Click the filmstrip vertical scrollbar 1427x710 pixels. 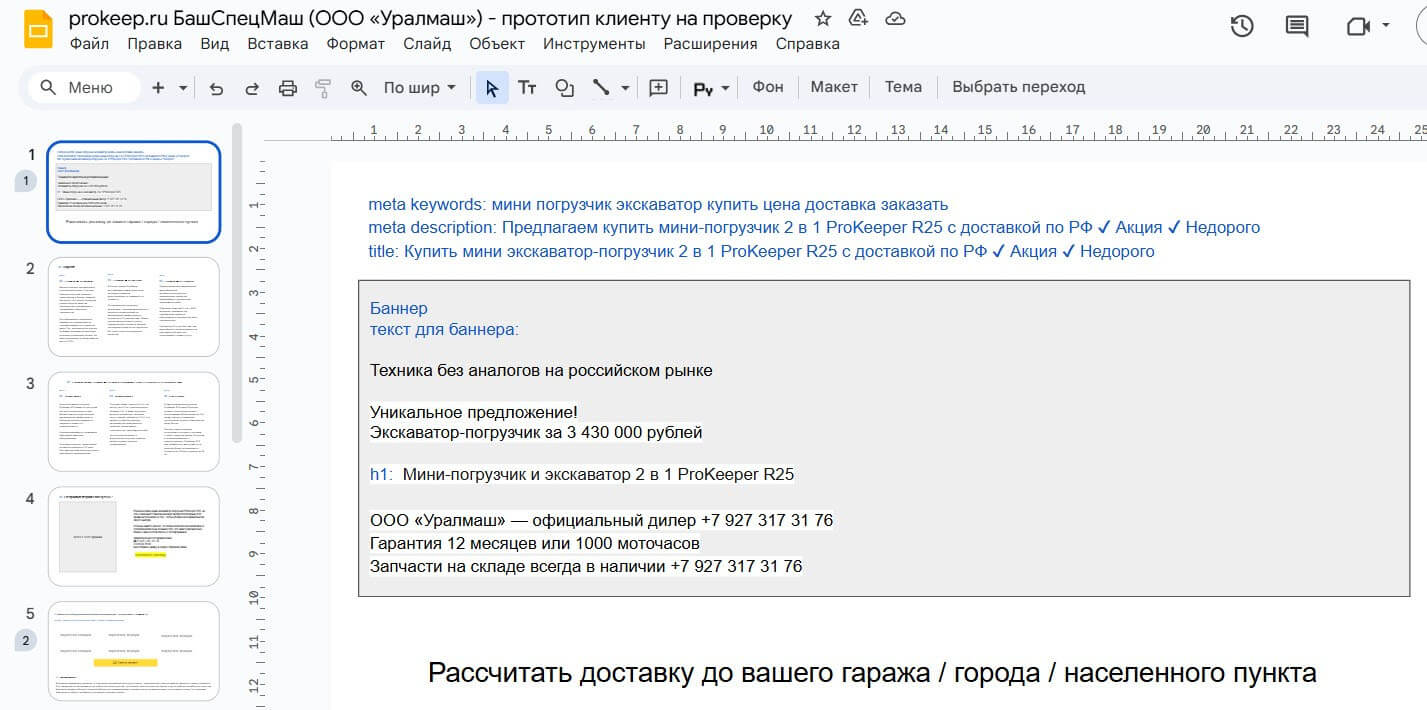coord(237,282)
